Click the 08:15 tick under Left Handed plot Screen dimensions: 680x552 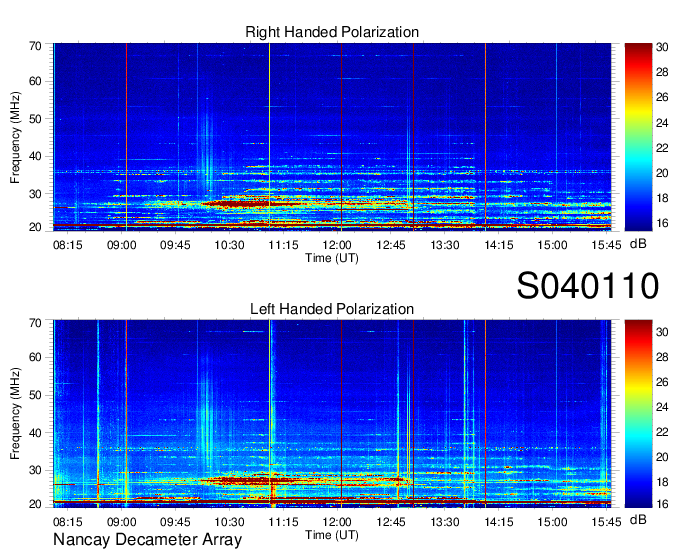coord(68,522)
